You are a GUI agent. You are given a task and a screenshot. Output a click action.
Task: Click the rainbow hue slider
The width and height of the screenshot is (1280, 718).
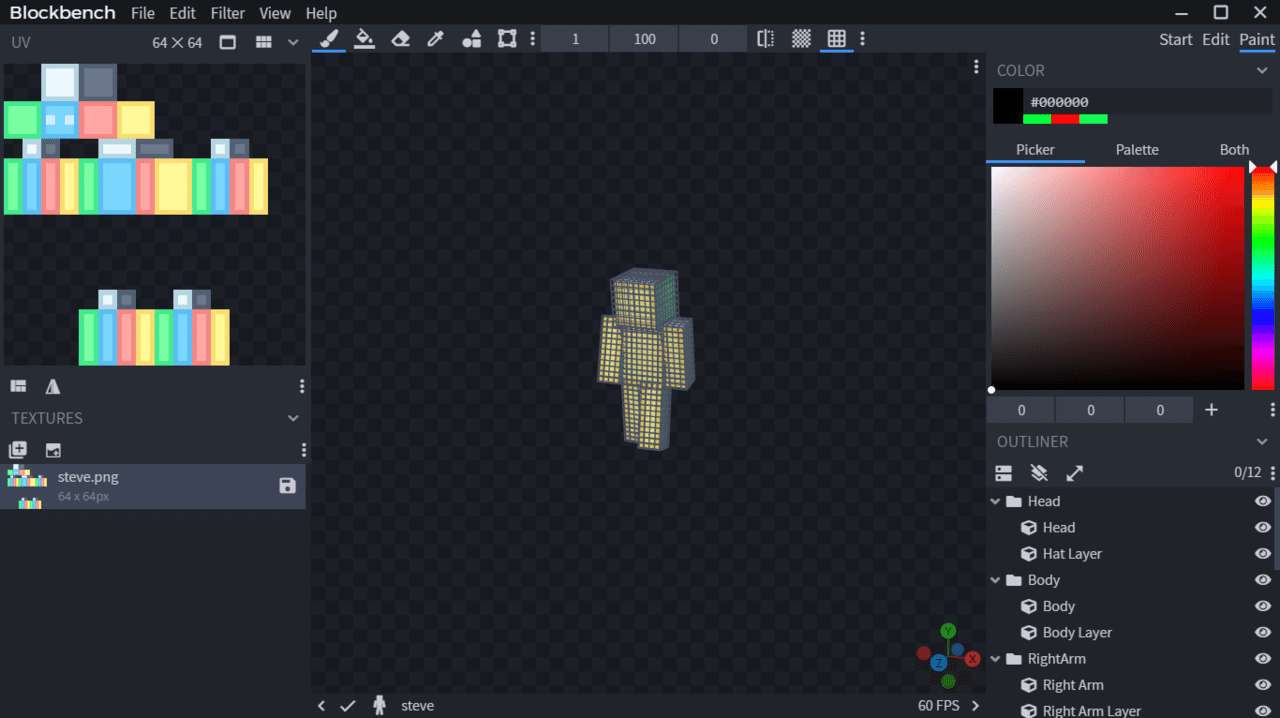click(x=1263, y=278)
